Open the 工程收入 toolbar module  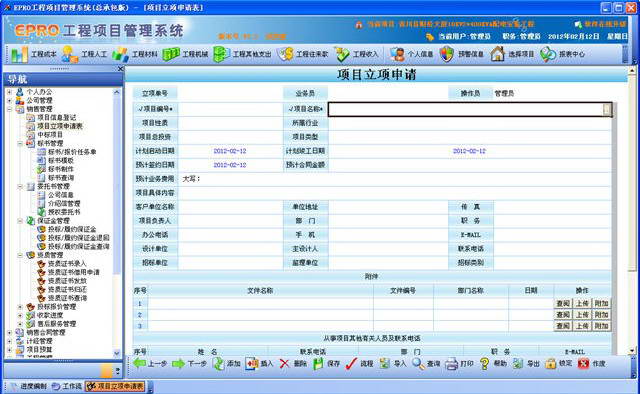356,54
